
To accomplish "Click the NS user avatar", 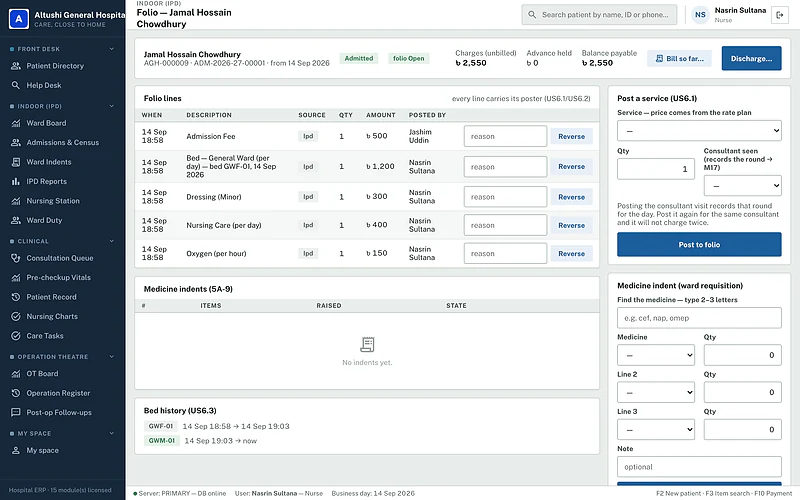I will [700, 15].
